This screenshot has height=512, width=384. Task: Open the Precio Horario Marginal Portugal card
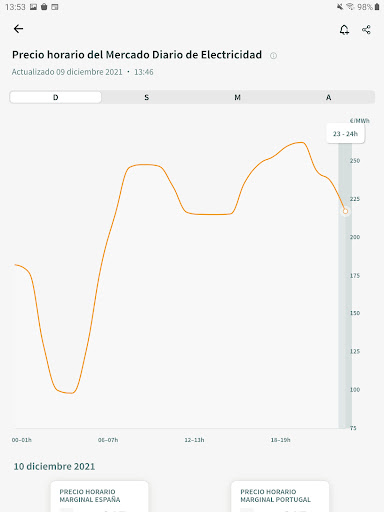tap(280, 496)
